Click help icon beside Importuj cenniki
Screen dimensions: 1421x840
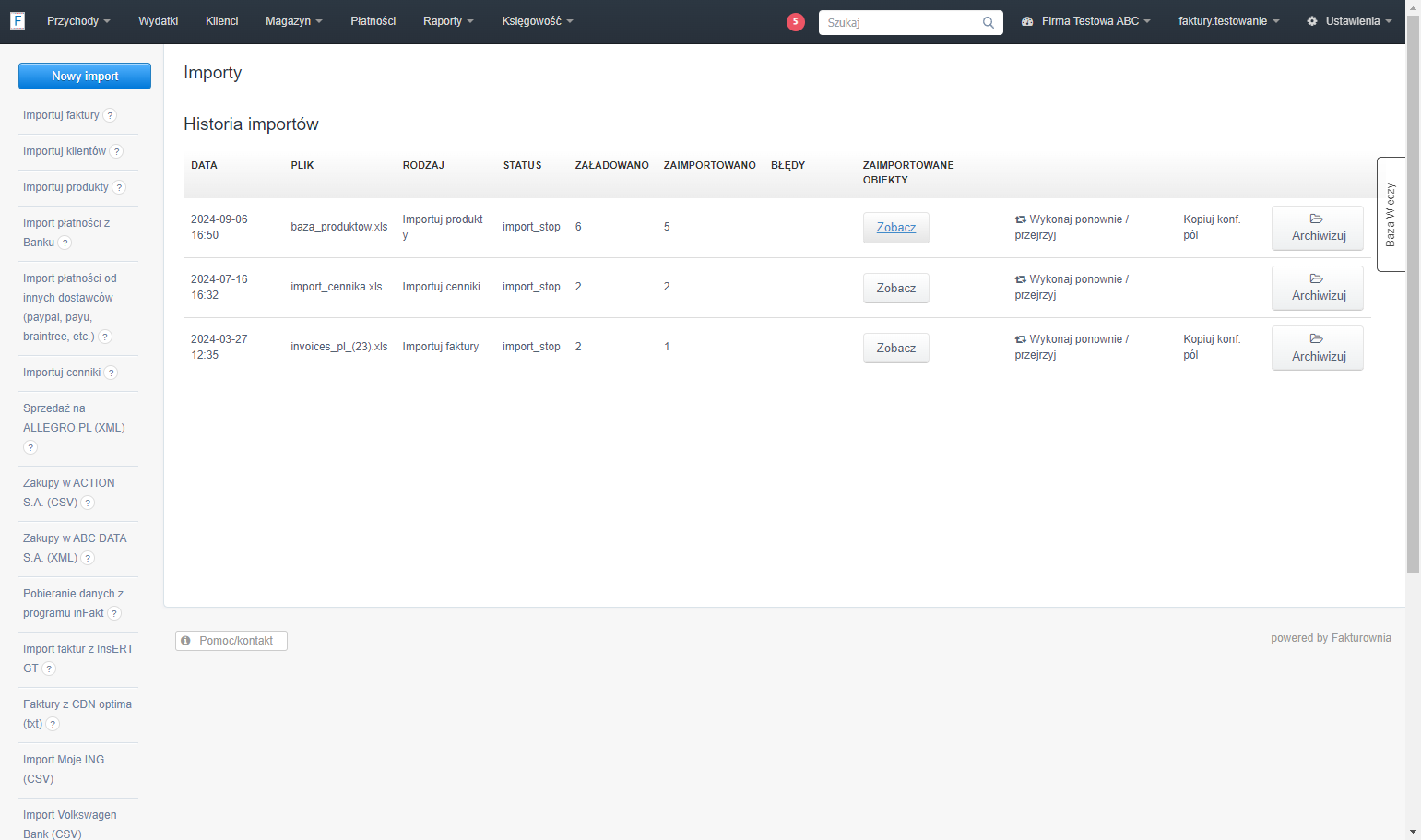(111, 373)
